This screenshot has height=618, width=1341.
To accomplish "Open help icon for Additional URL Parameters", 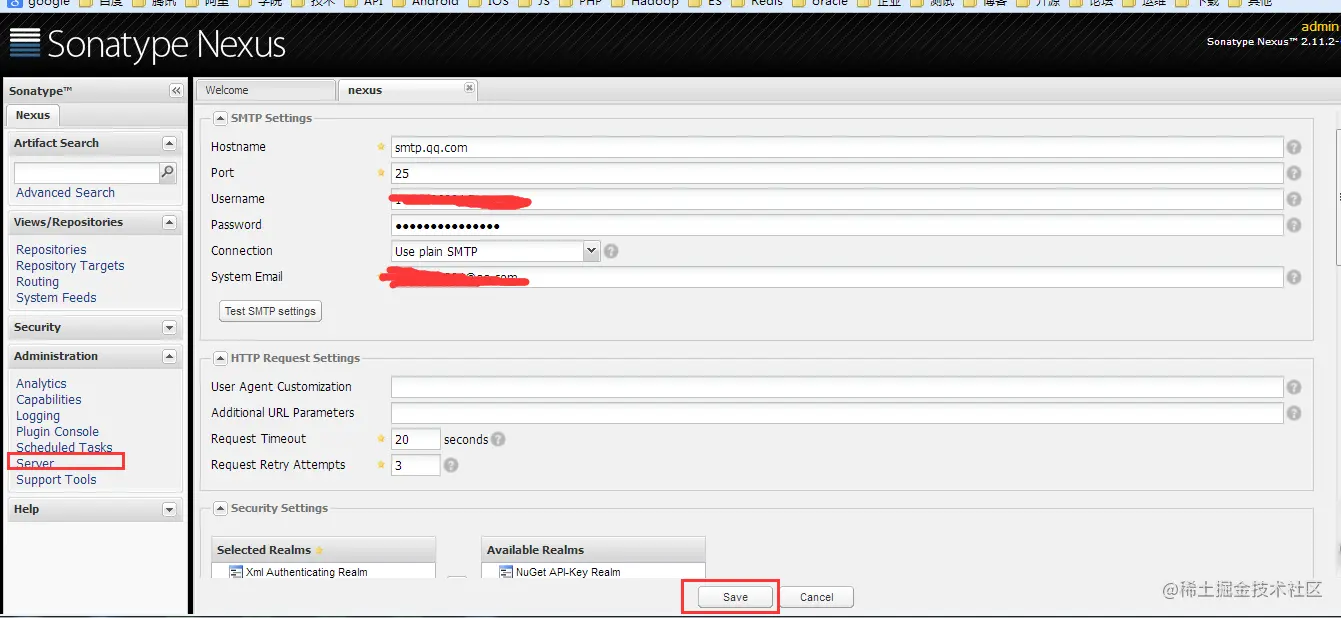I will (x=1294, y=414).
